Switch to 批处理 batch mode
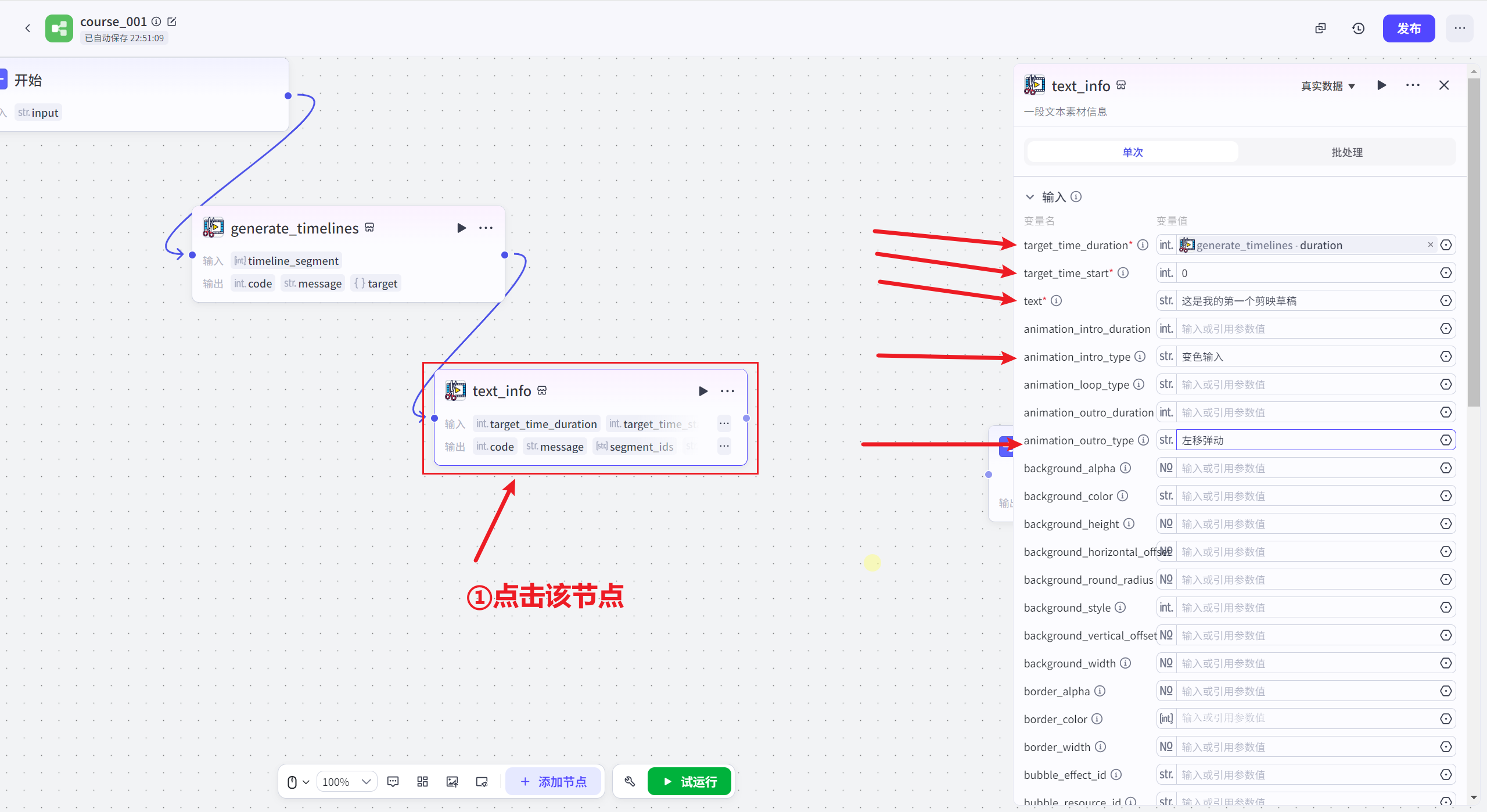Viewport: 1487px width, 812px height. pos(1346,152)
